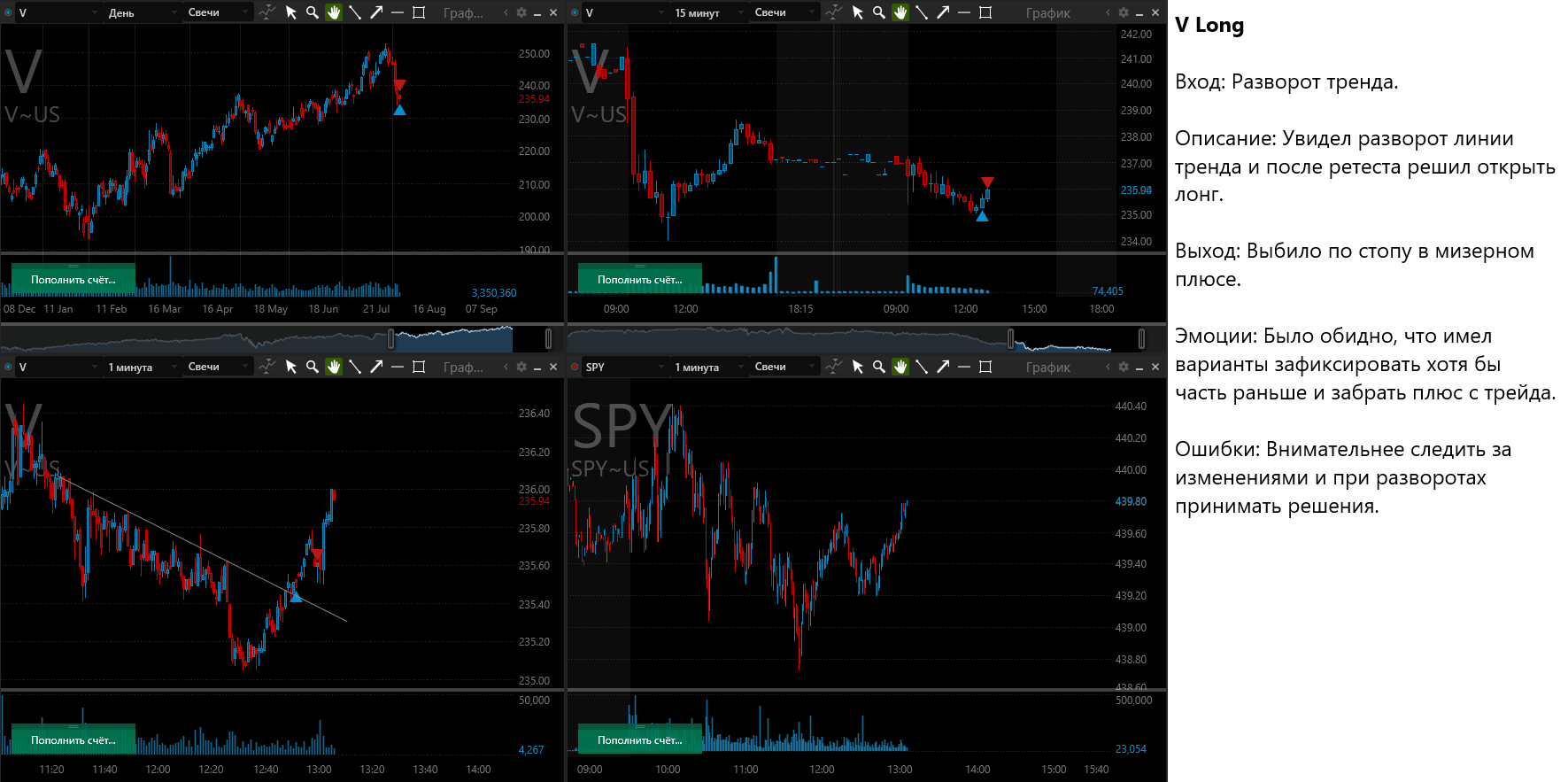The height and width of the screenshot is (782, 1568).
Task: Grab the left range handle of the 15-minute chart navigator
Action: (x=1011, y=338)
